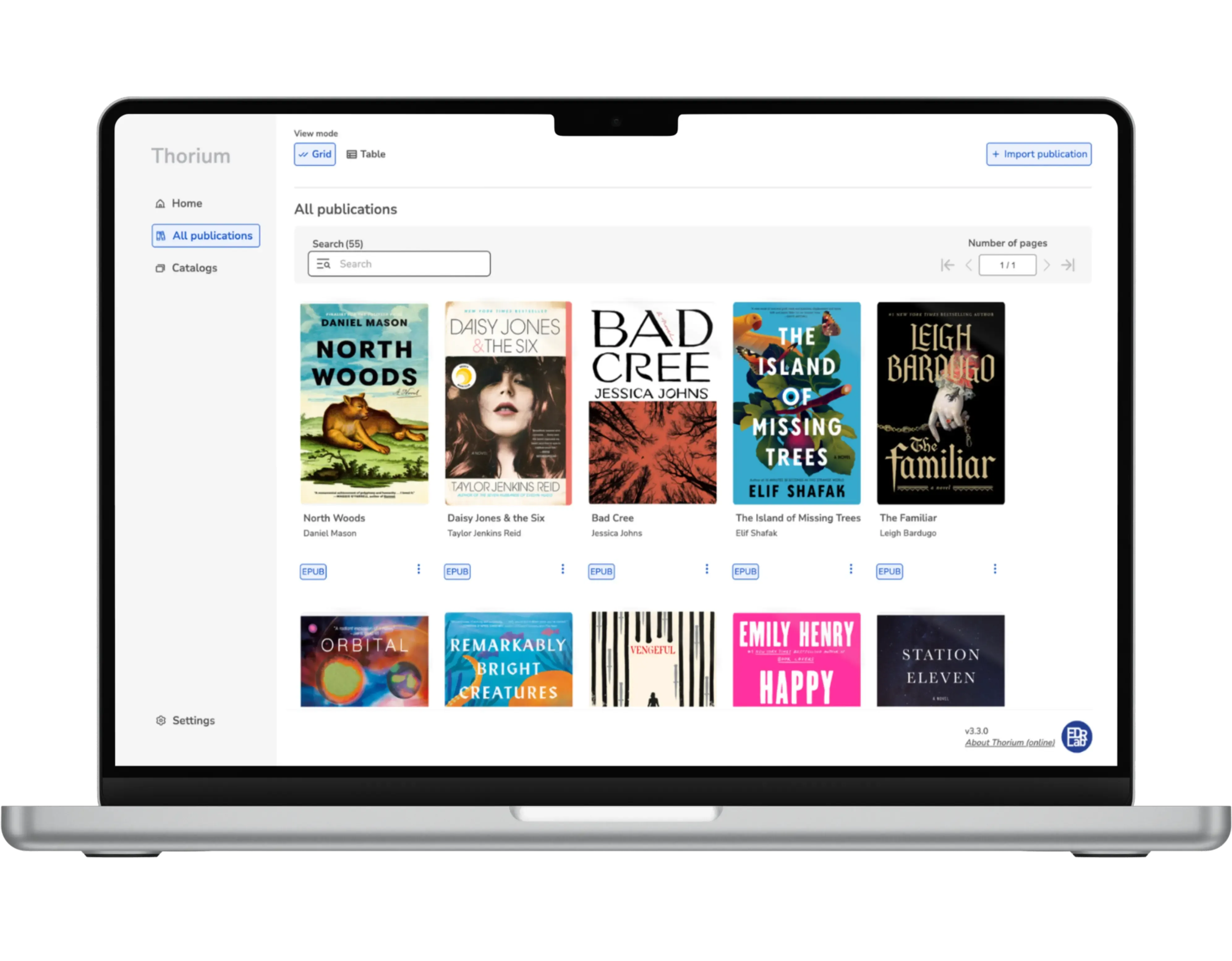Open Catalogs in sidebar
The width and height of the screenshot is (1232, 961).
[186, 268]
